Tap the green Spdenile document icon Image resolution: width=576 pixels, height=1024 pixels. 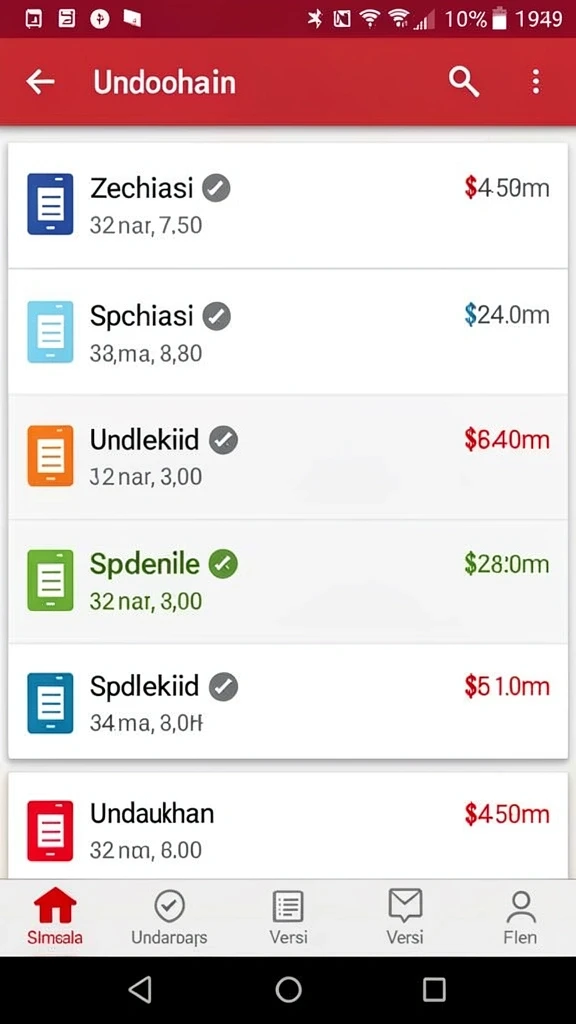coord(50,580)
